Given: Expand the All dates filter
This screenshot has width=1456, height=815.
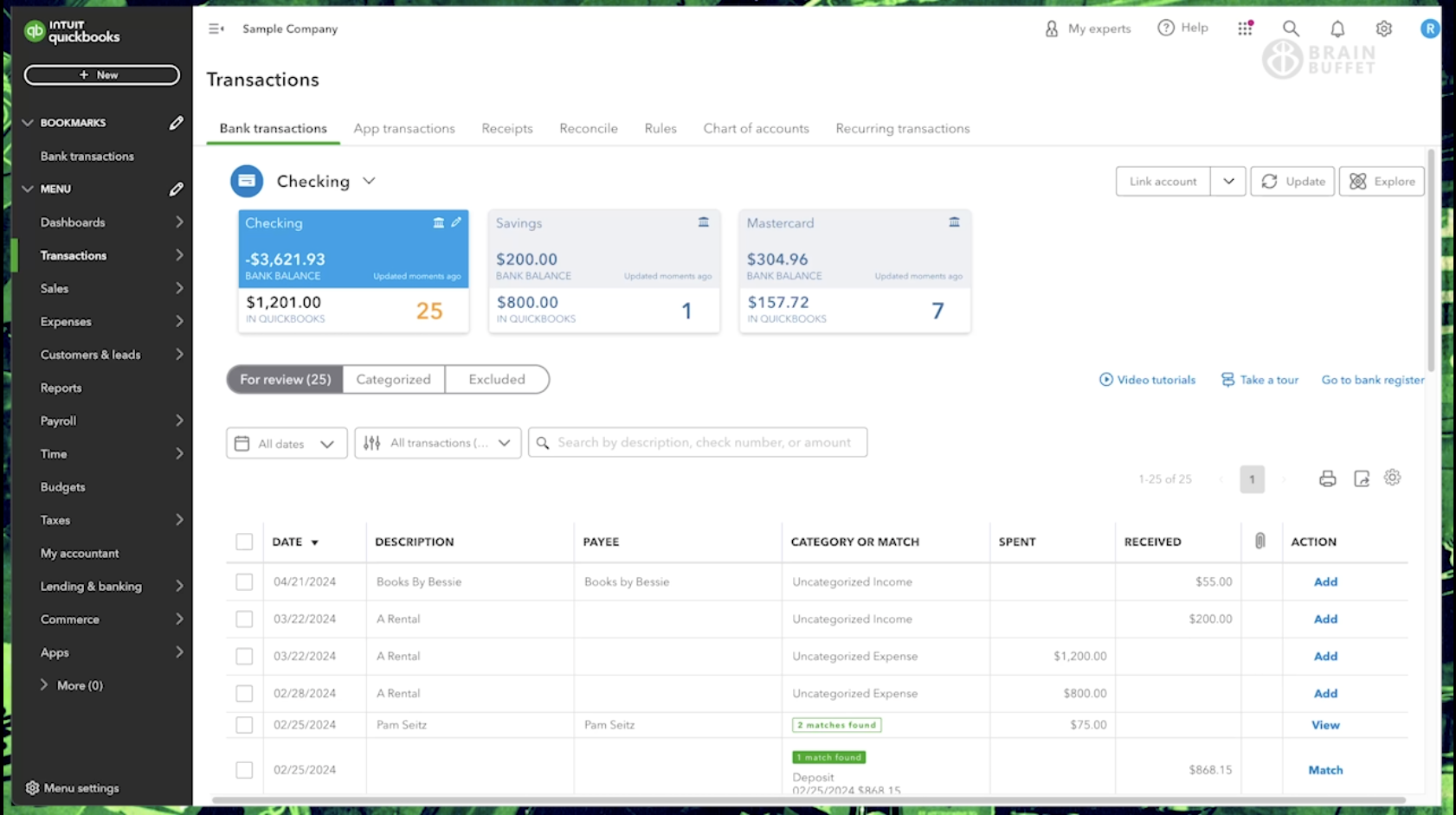Looking at the screenshot, I should coord(287,443).
